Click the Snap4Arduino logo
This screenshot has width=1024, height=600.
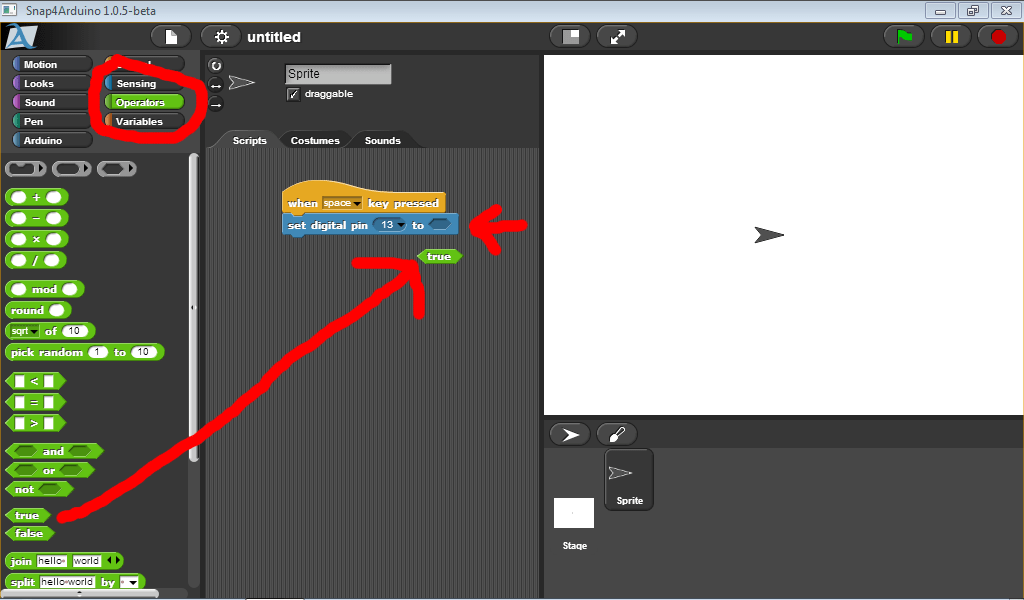(21, 37)
